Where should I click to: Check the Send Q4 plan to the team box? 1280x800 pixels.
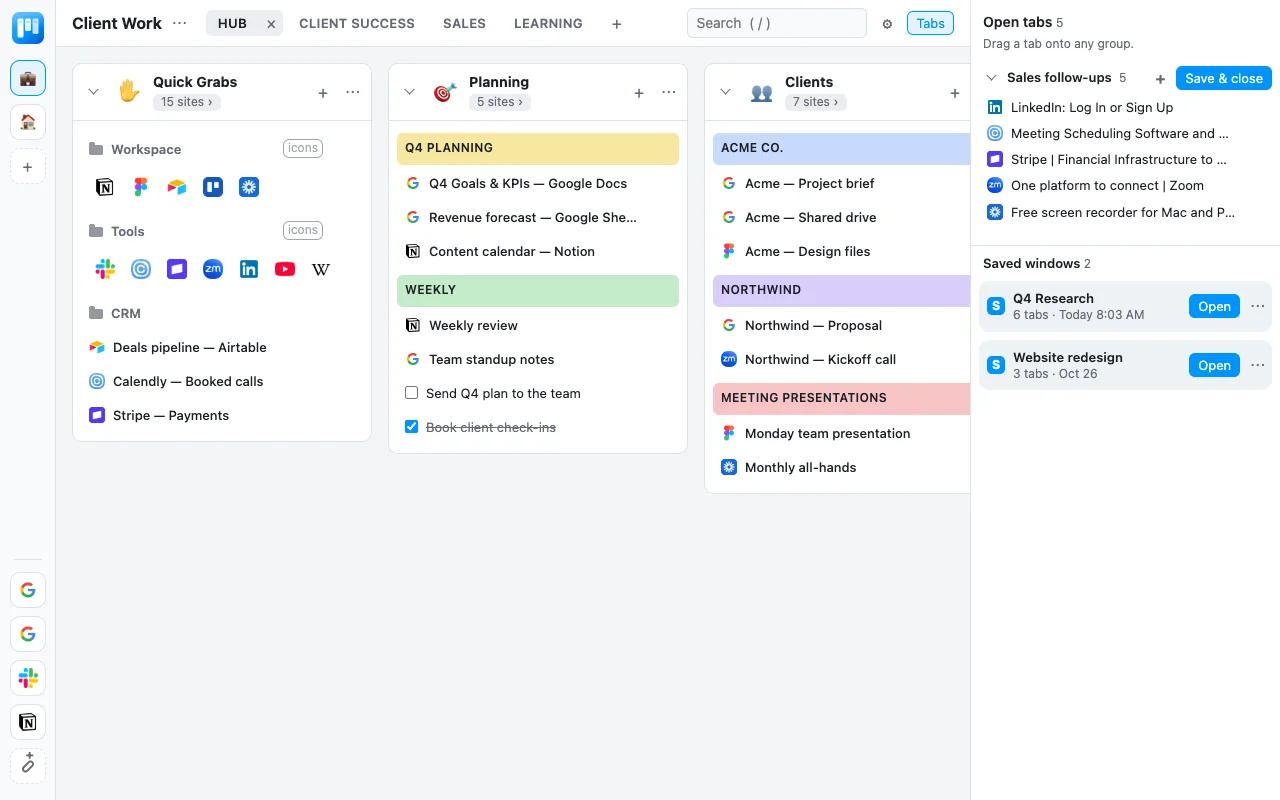[x=411, y=393]
